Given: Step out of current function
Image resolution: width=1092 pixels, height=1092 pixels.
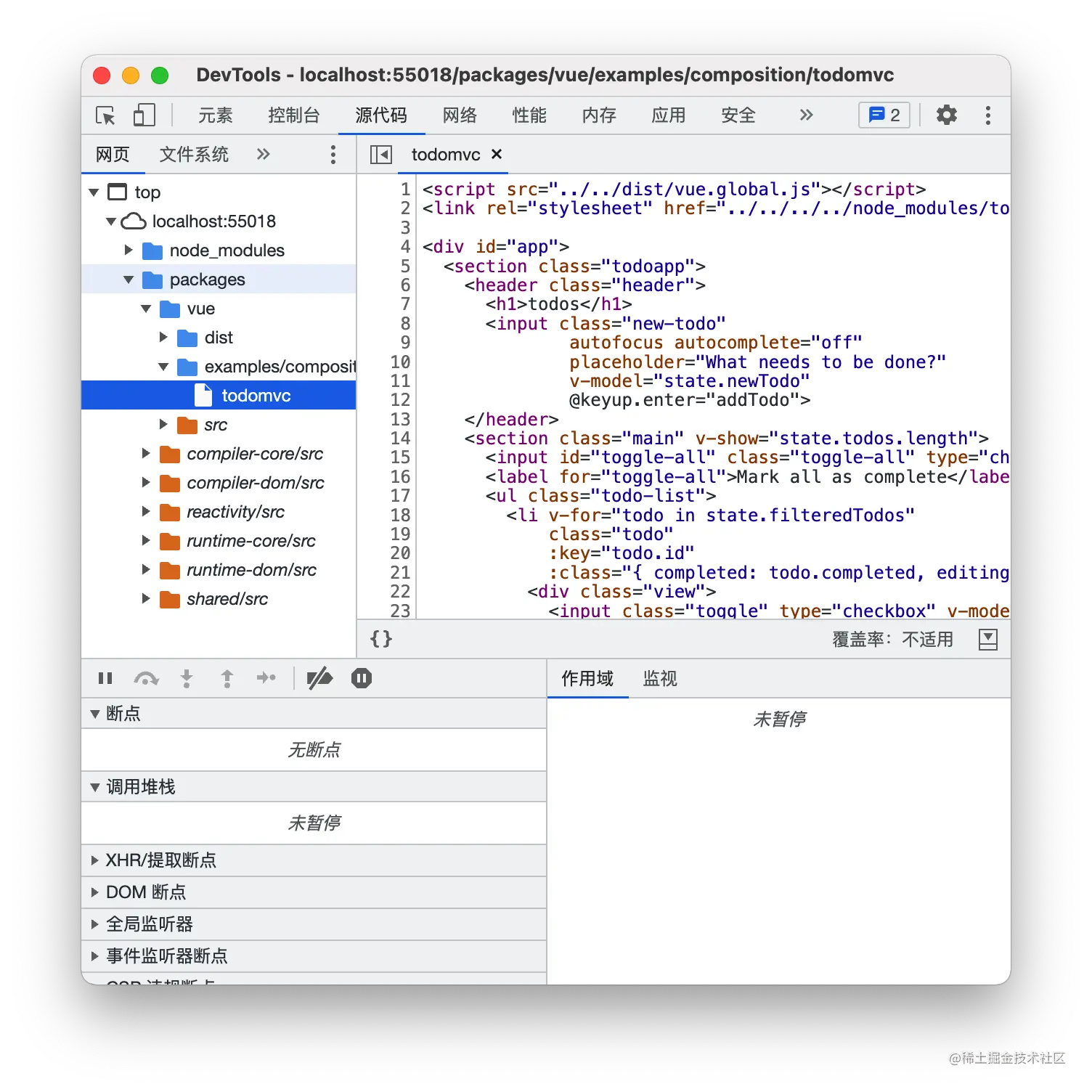Looking at the screenshot, I should click(227, 678).
